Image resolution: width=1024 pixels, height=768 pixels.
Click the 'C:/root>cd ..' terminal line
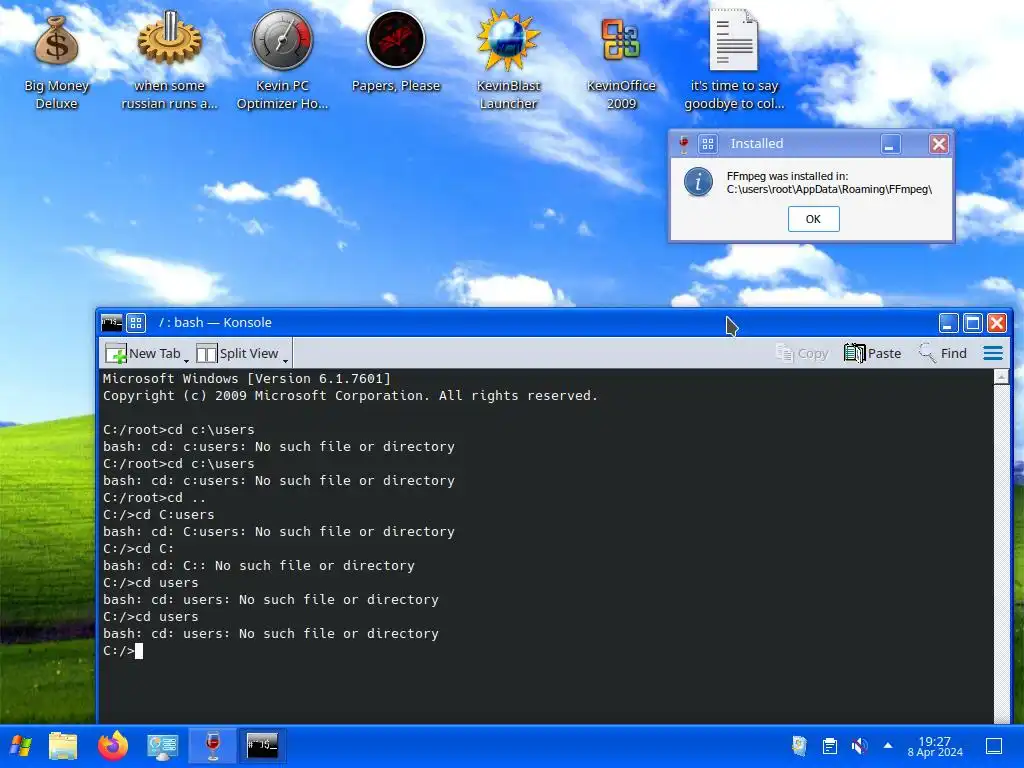tap(154, 498)
